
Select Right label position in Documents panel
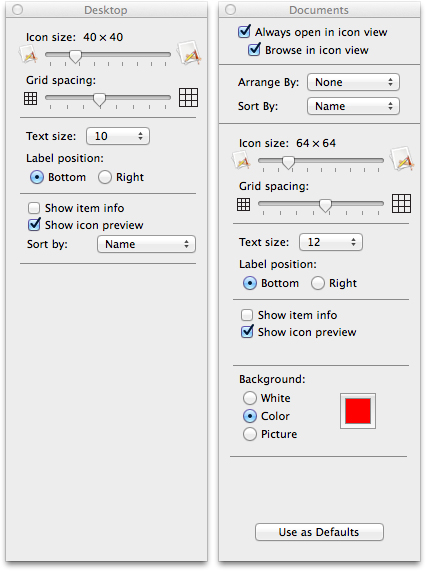coord(317,283)
